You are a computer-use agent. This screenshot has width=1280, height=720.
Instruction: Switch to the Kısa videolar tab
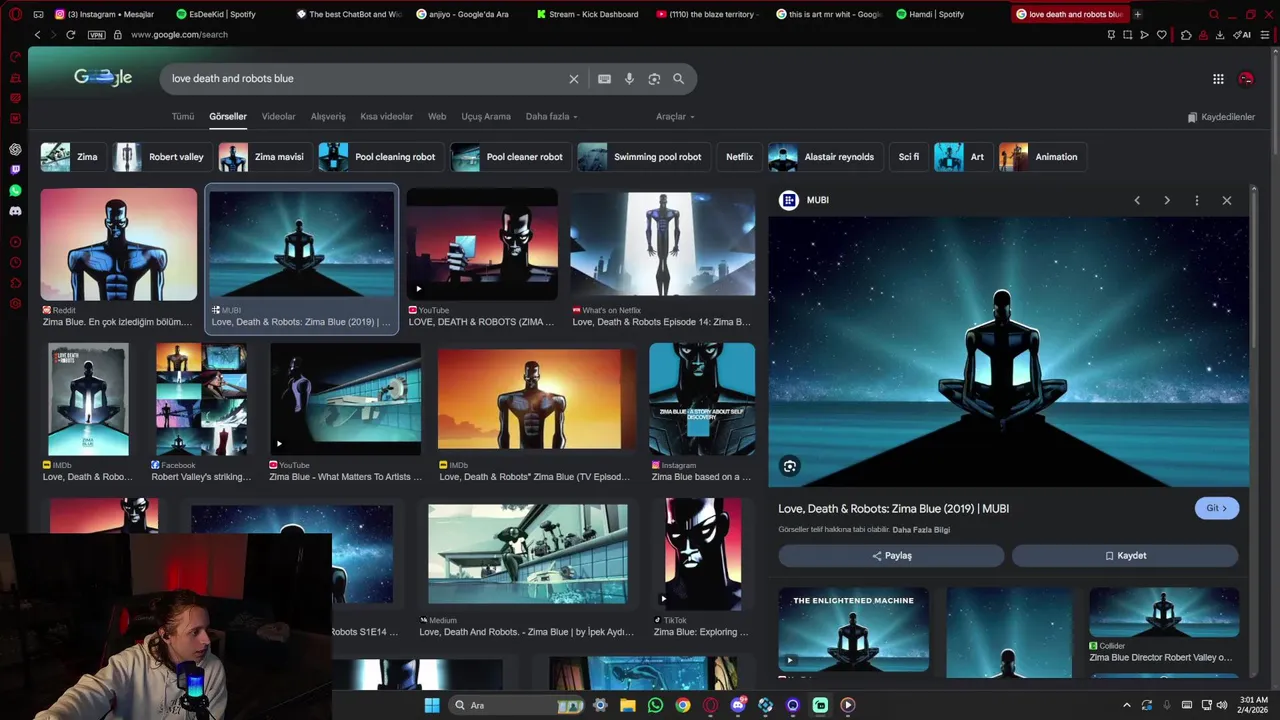(x=386, y=117)
